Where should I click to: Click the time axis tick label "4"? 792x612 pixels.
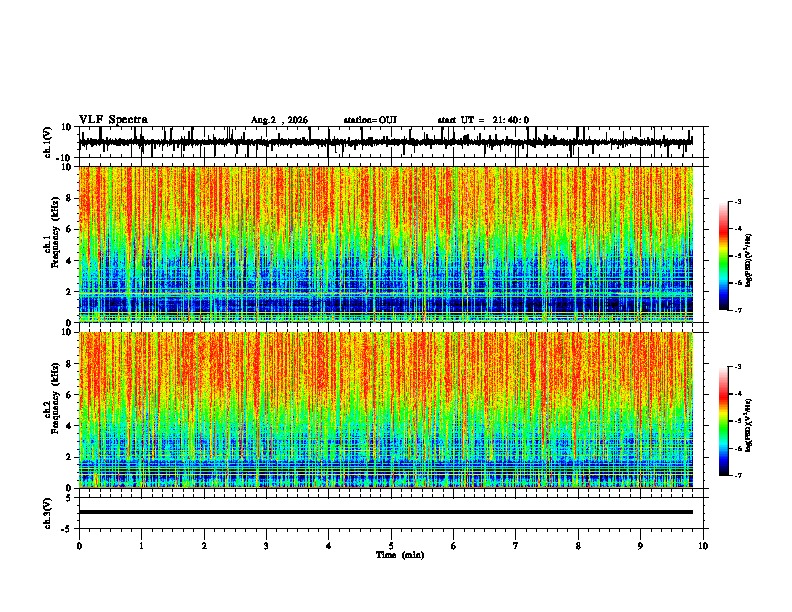pyautogui.click(x=329, y=546)
